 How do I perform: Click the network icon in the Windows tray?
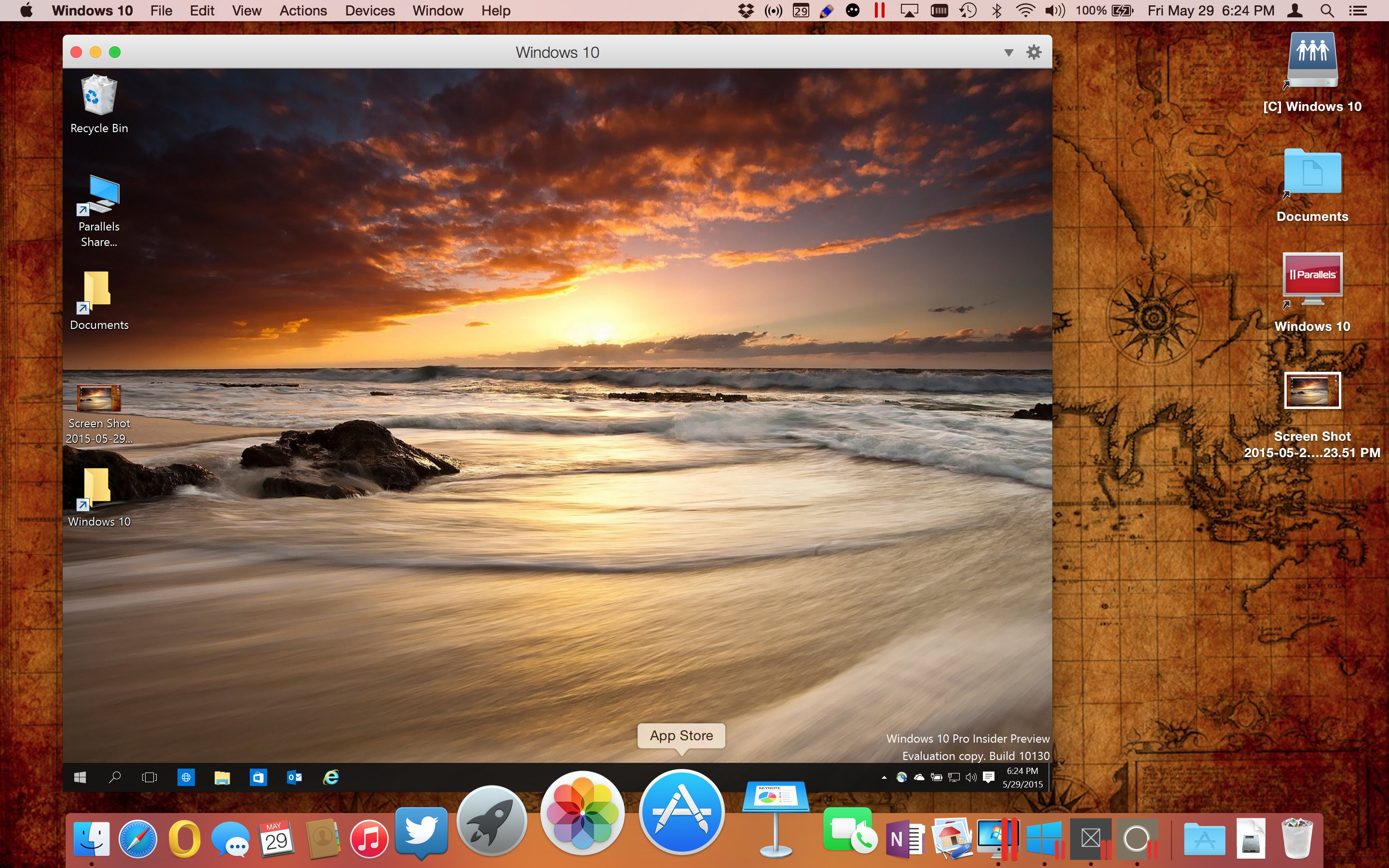[x=954, y=777]
